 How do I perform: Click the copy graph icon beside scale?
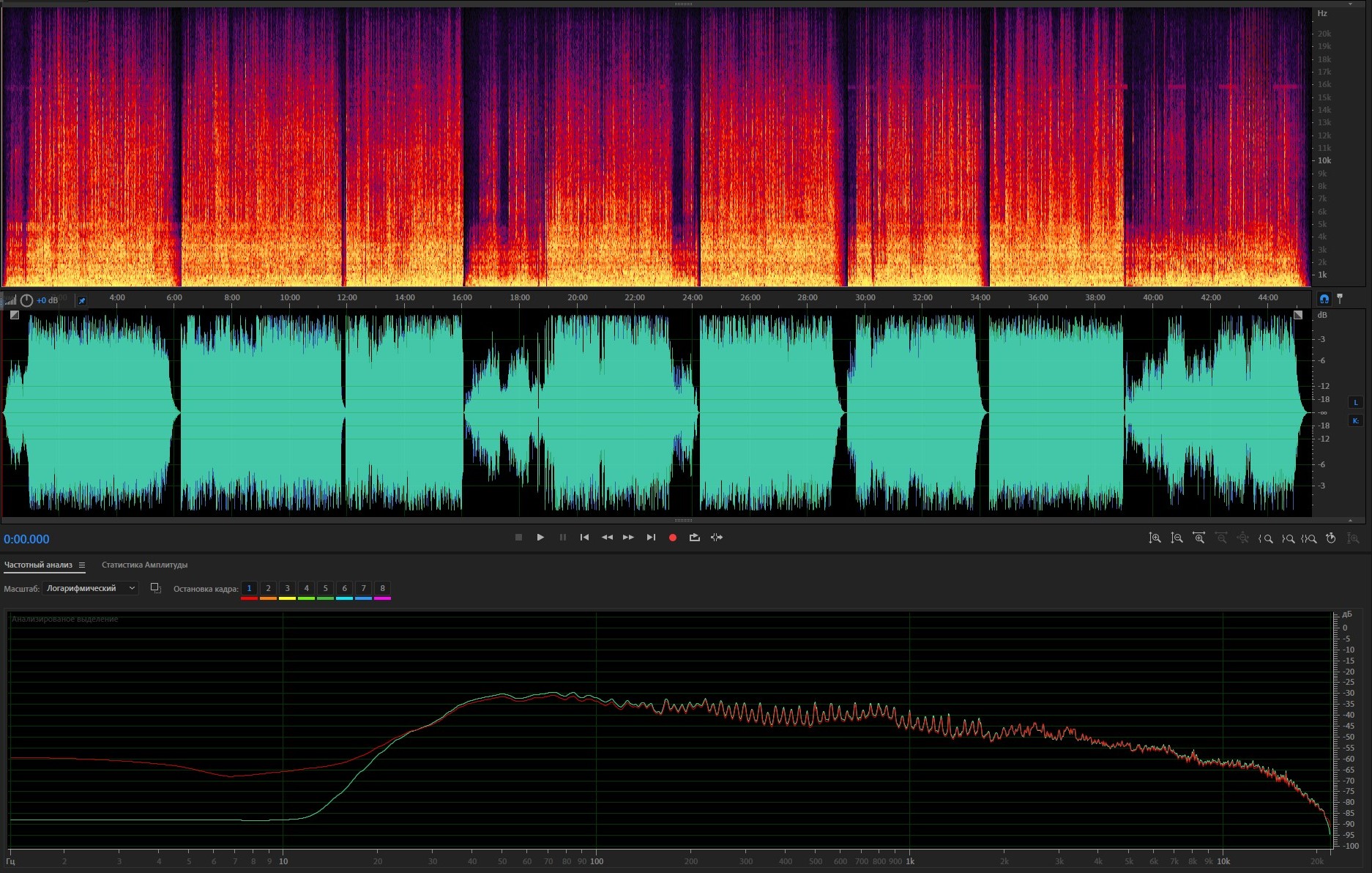tap(155, 588)
